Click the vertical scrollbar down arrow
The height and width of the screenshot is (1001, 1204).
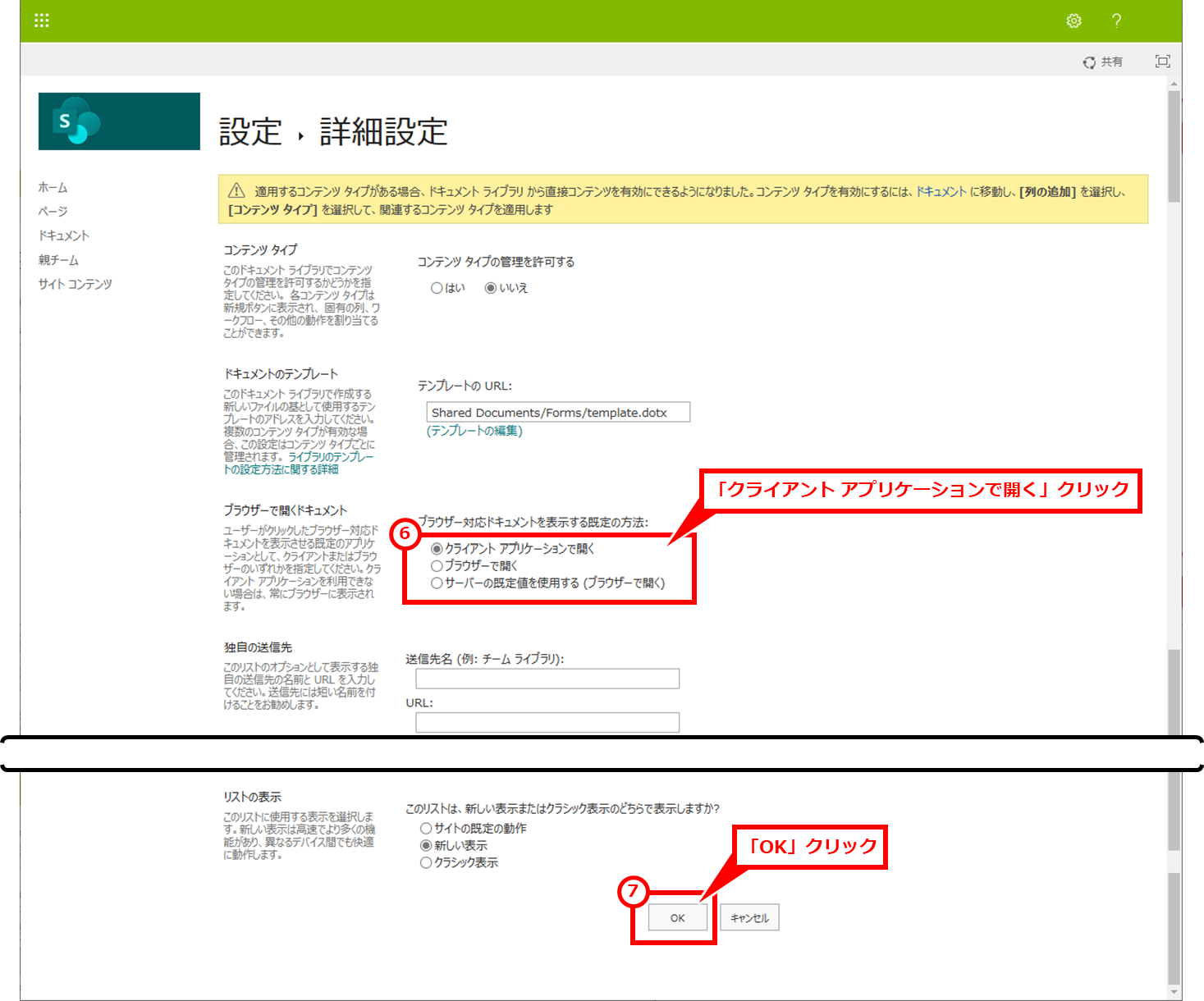point(1174,992)
